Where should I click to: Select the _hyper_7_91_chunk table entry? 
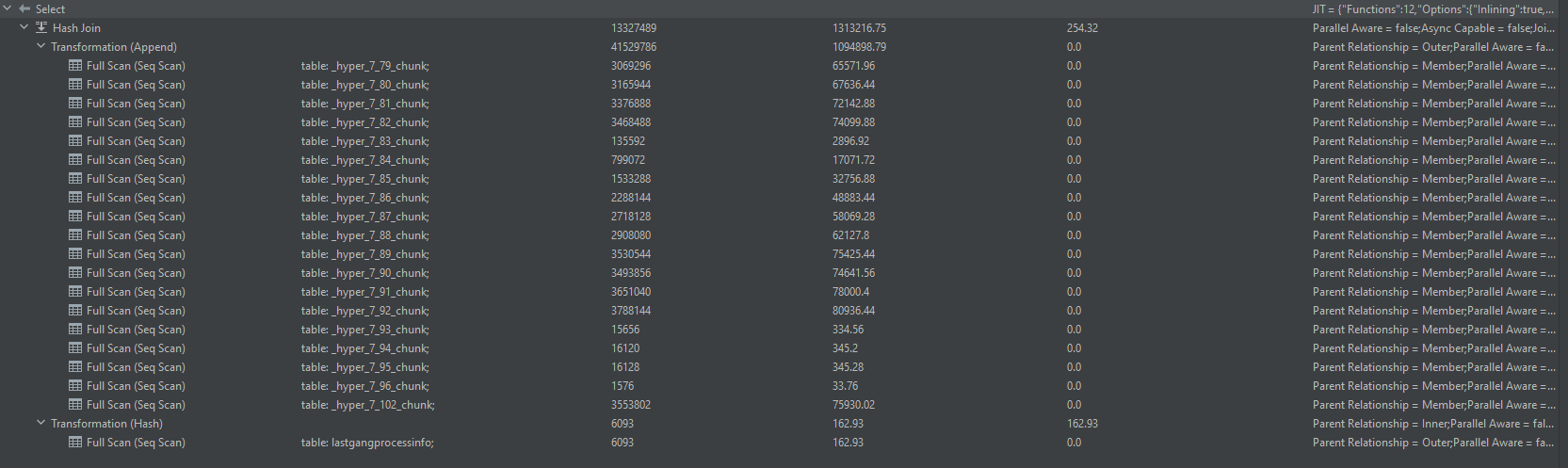click(365, 292)
